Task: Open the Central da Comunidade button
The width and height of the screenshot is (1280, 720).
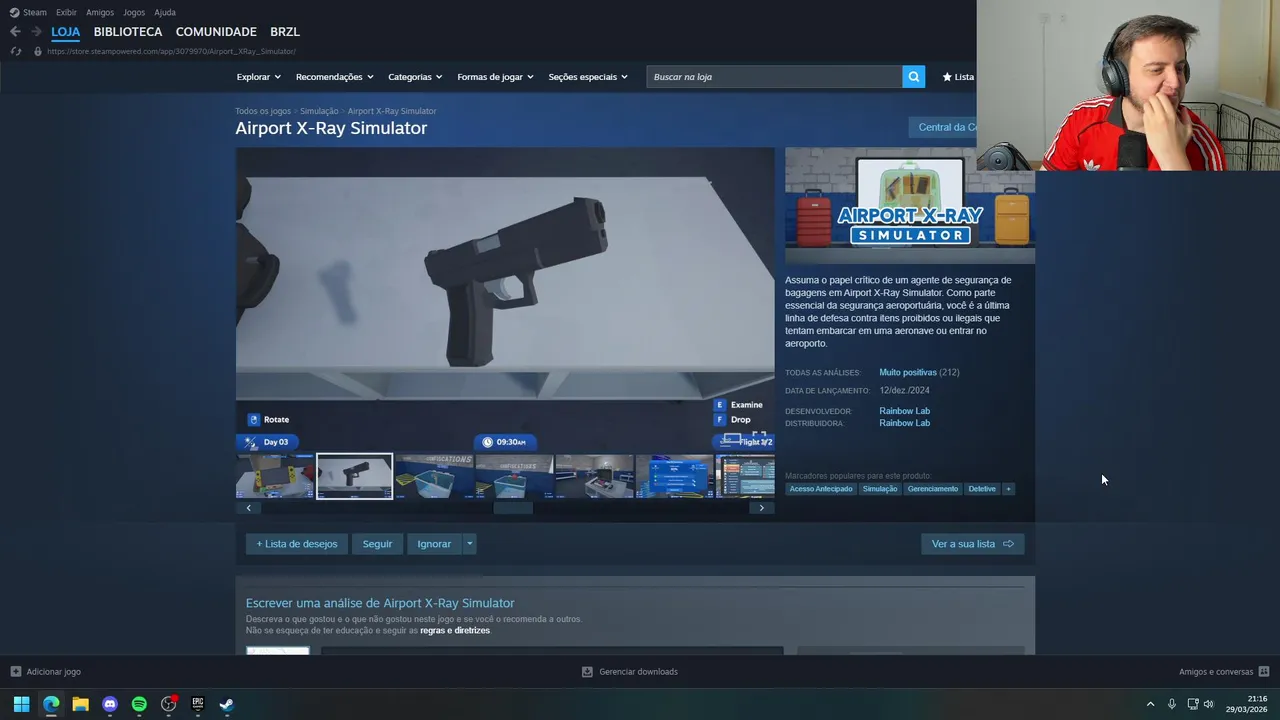Action: click(942, 127)
